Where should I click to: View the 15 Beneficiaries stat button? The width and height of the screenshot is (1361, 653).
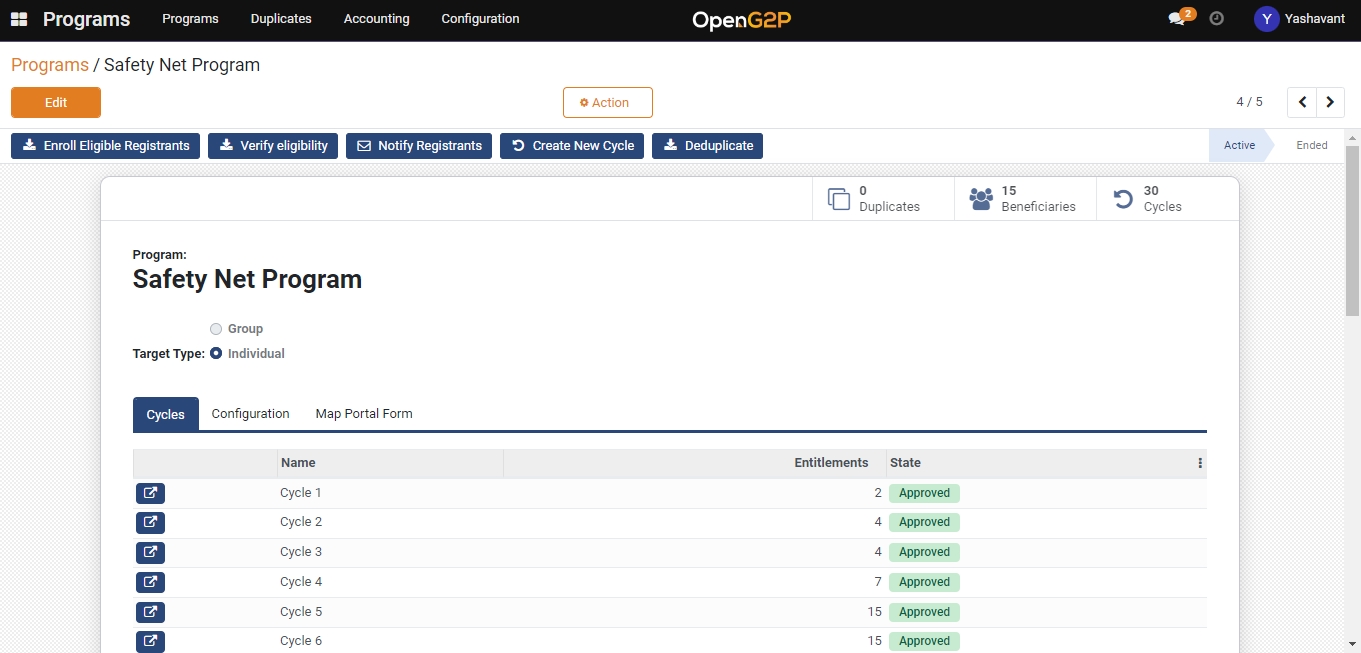[x=1025, y=199]
